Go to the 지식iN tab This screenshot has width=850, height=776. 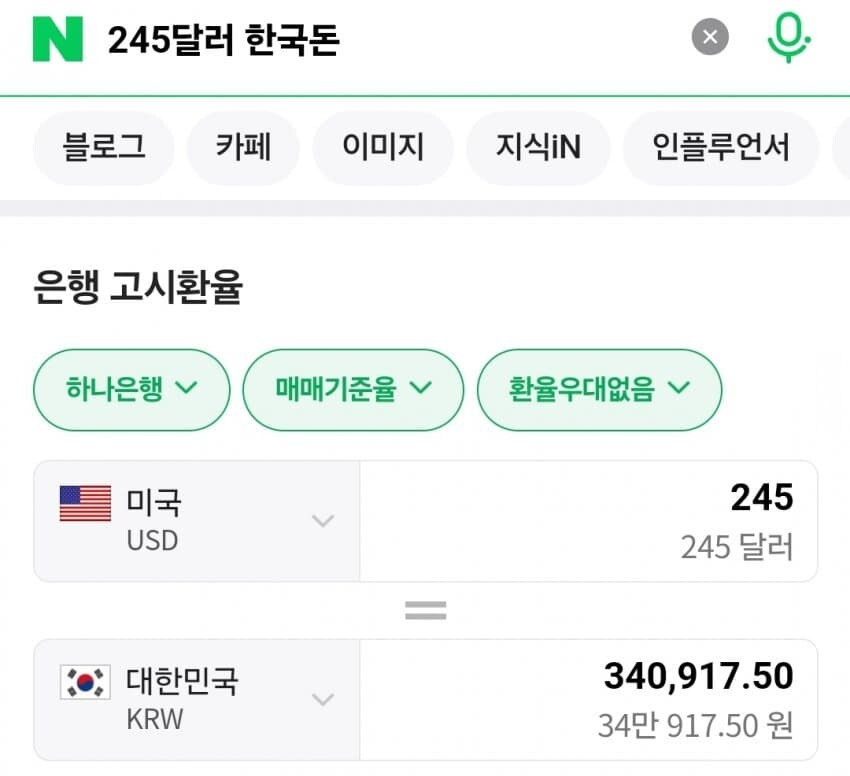tap(538, 148)
